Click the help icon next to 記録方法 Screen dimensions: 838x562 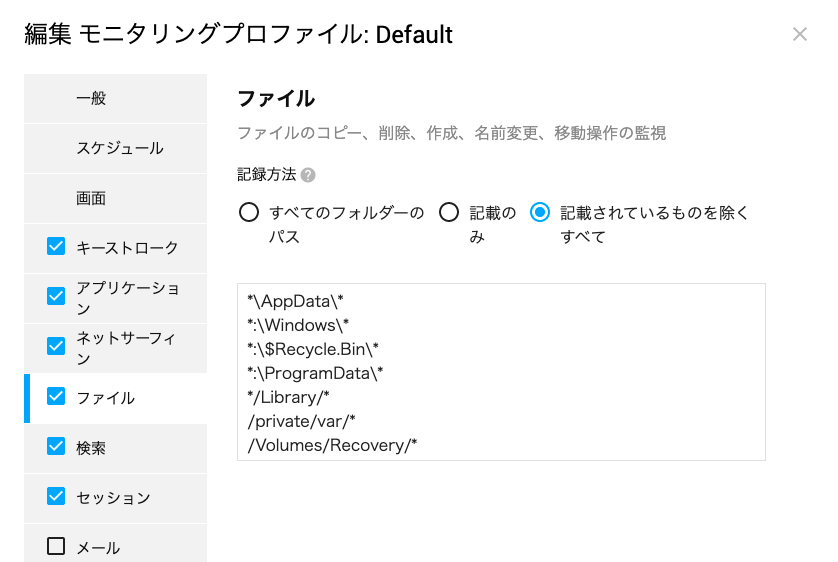tap(308, 175)
